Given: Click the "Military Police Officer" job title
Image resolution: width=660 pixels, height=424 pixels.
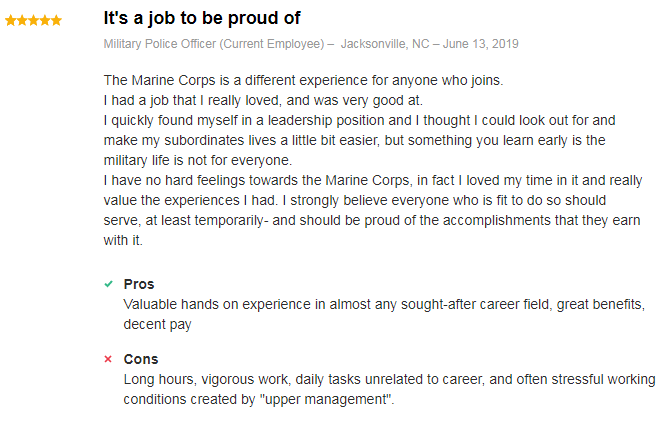Looking at the screenshot, I should click(159, 44).
